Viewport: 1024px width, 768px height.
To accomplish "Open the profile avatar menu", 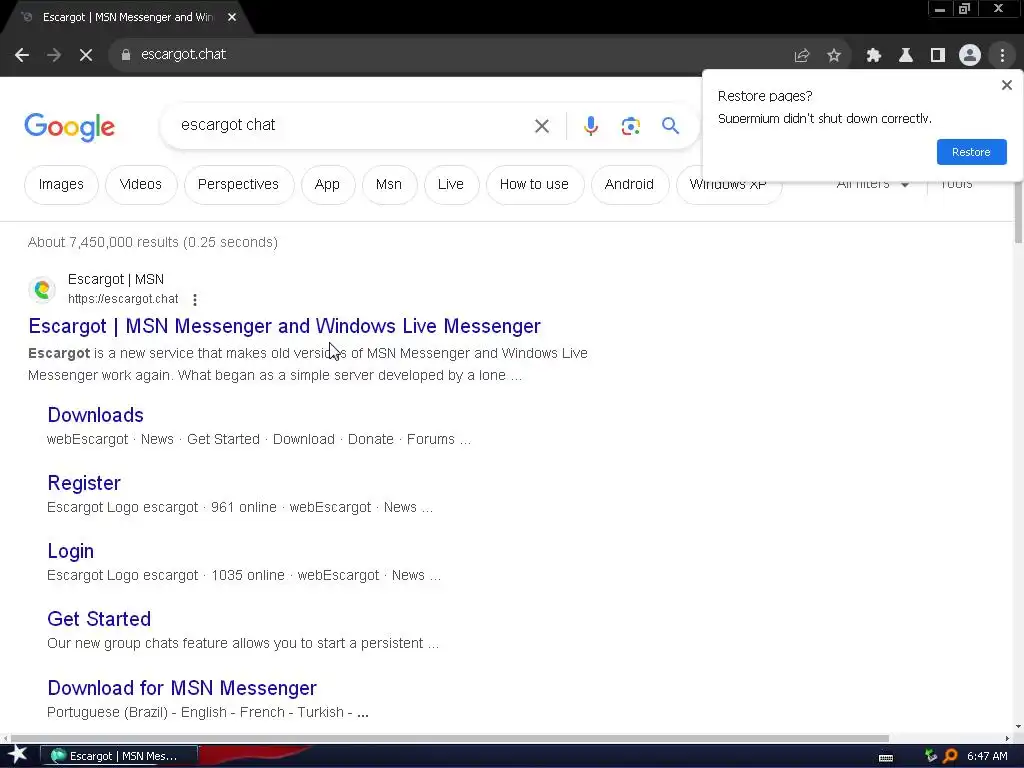I will (970, 56).
